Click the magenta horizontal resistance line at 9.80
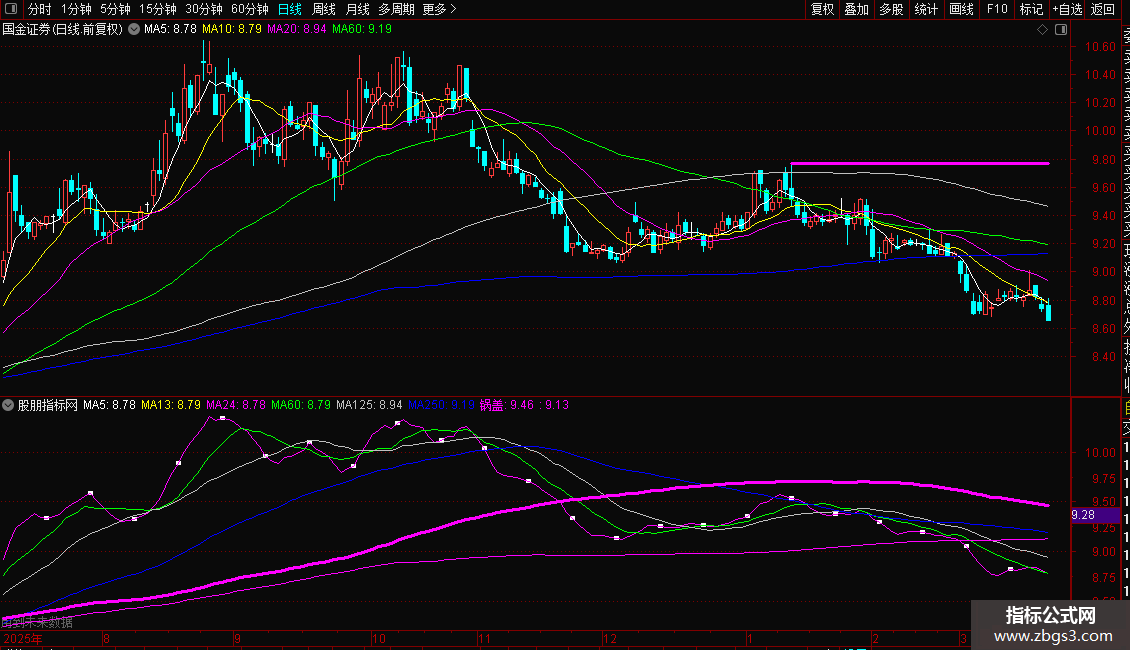This screenshot has width=1130, height=650. point(920,164)
